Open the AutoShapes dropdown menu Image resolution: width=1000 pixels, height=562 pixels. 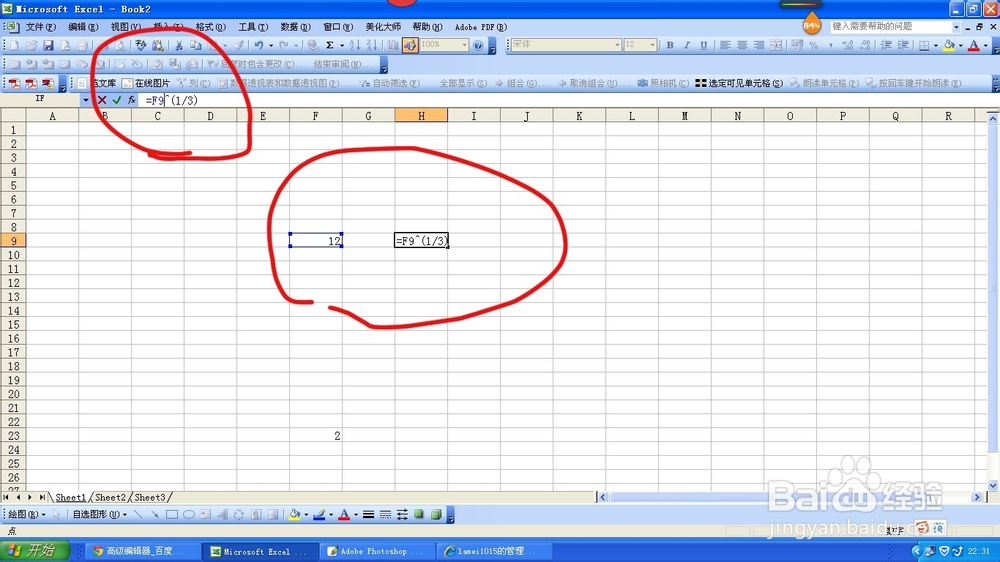[x=99, y=514]
